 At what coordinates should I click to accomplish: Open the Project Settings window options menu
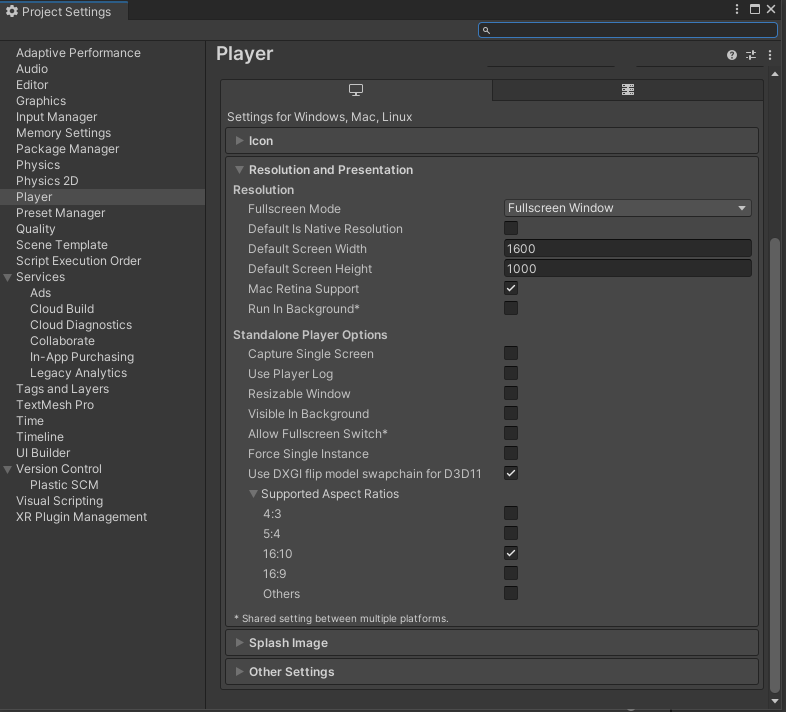tap(738, 10)
